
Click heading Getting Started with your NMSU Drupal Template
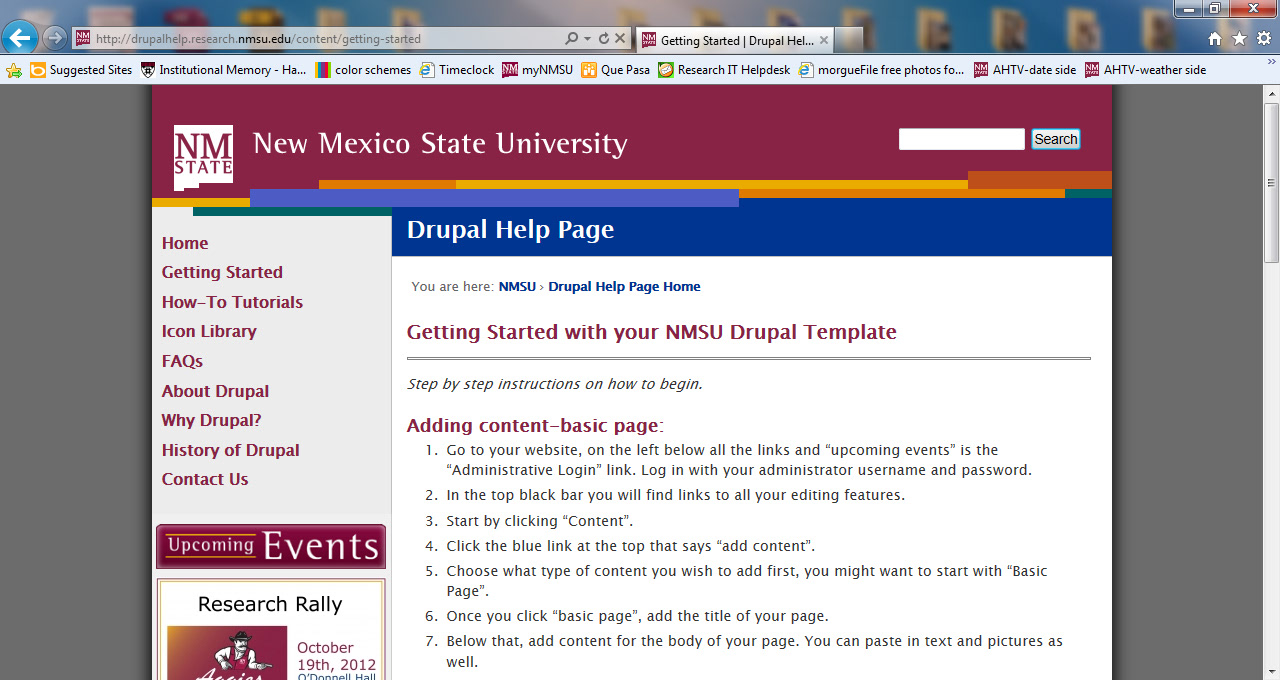click(652, 332)
